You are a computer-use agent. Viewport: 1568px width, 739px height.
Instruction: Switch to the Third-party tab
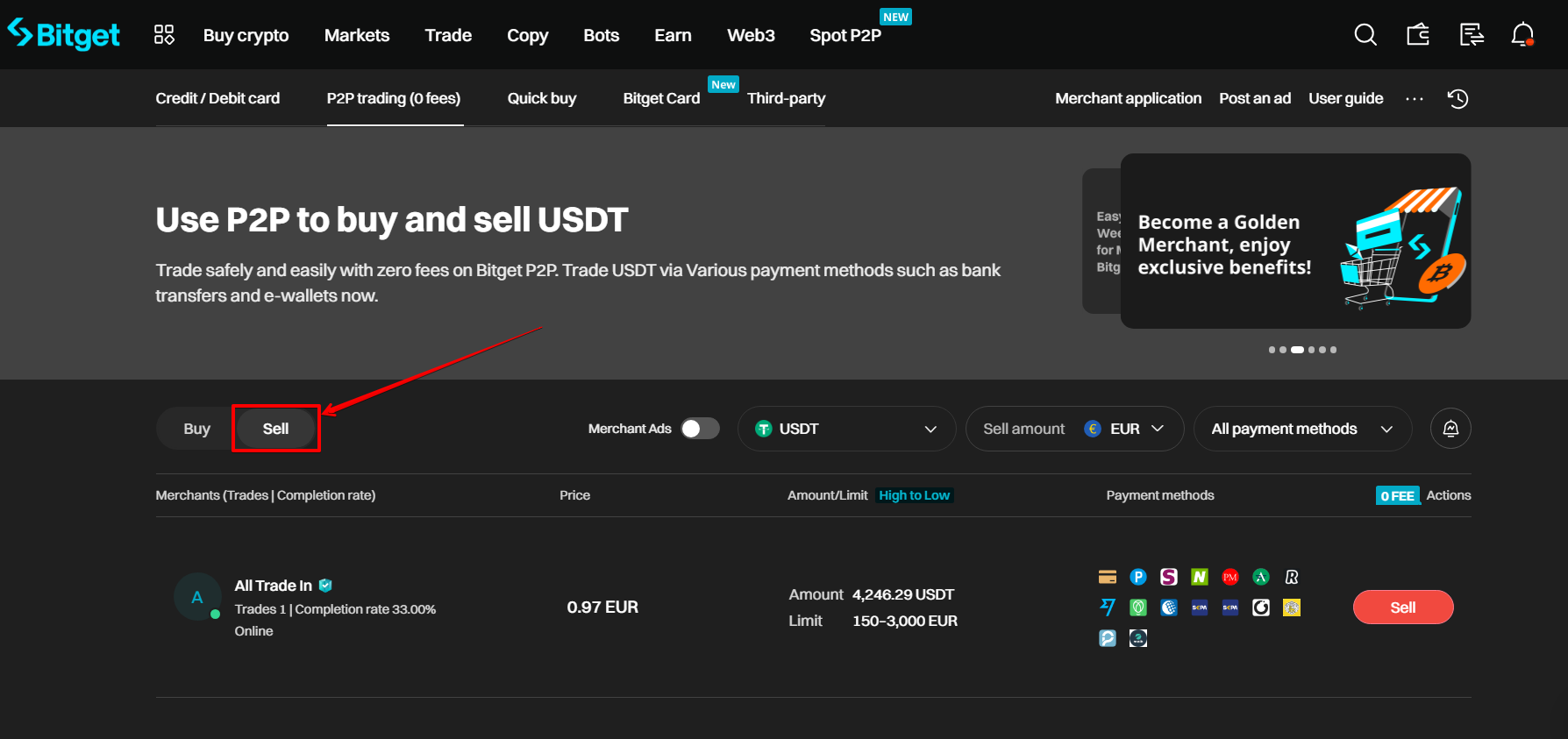point(786,98)
